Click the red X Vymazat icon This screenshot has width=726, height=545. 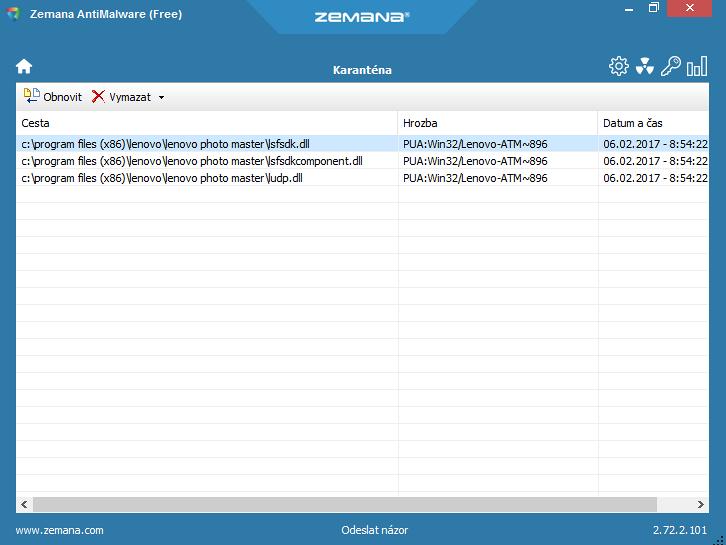[x=98, y=96]
